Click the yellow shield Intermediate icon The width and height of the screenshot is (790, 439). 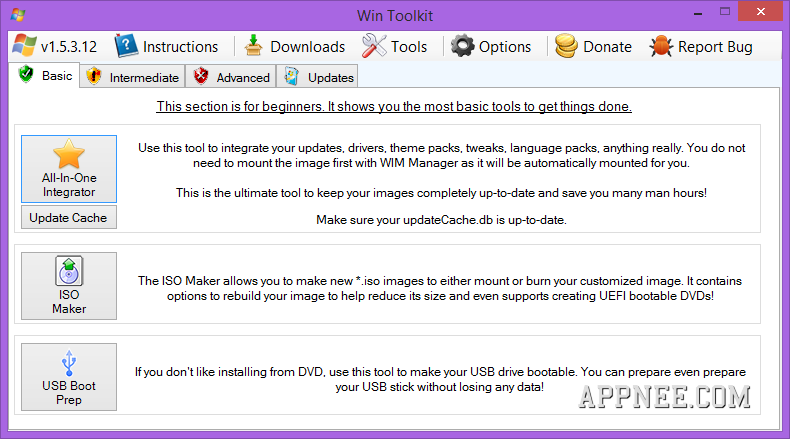pos(94,77)
